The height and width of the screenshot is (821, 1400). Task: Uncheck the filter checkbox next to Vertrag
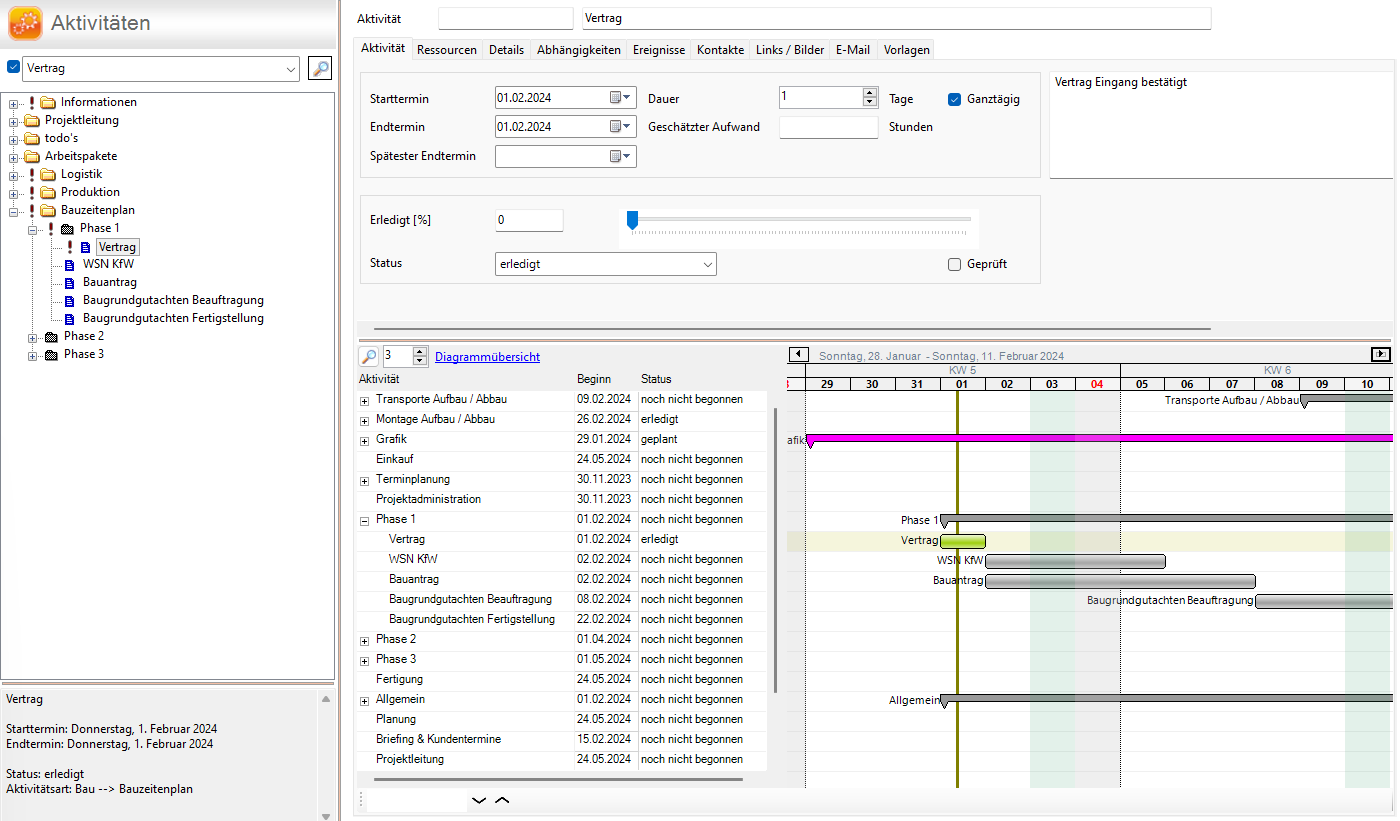point(13,68)
